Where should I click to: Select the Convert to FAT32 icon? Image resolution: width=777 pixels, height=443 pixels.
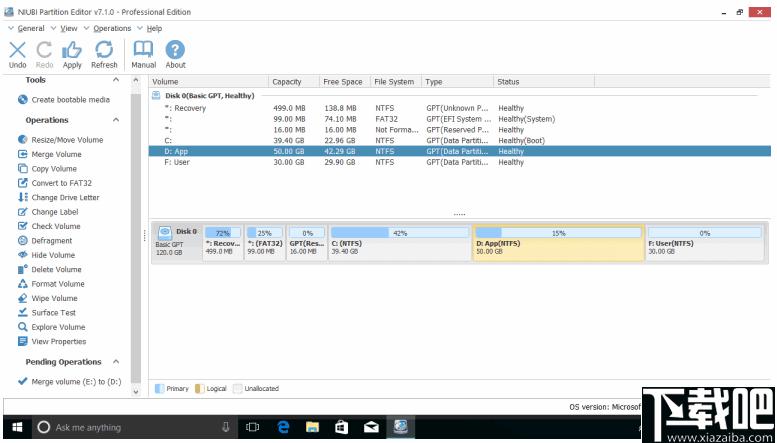tap(22, 183)
